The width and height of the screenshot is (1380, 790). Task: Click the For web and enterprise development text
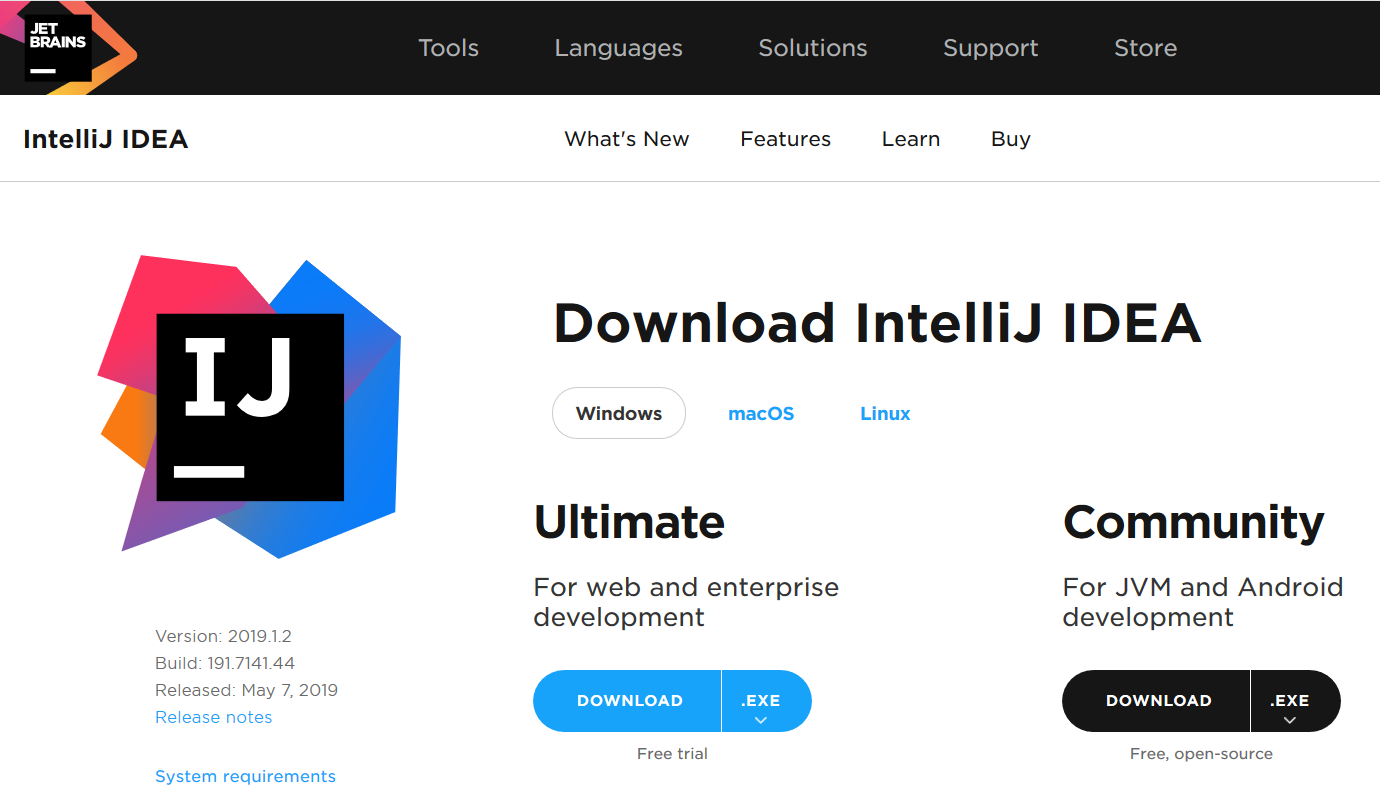(x=686, y=602)
